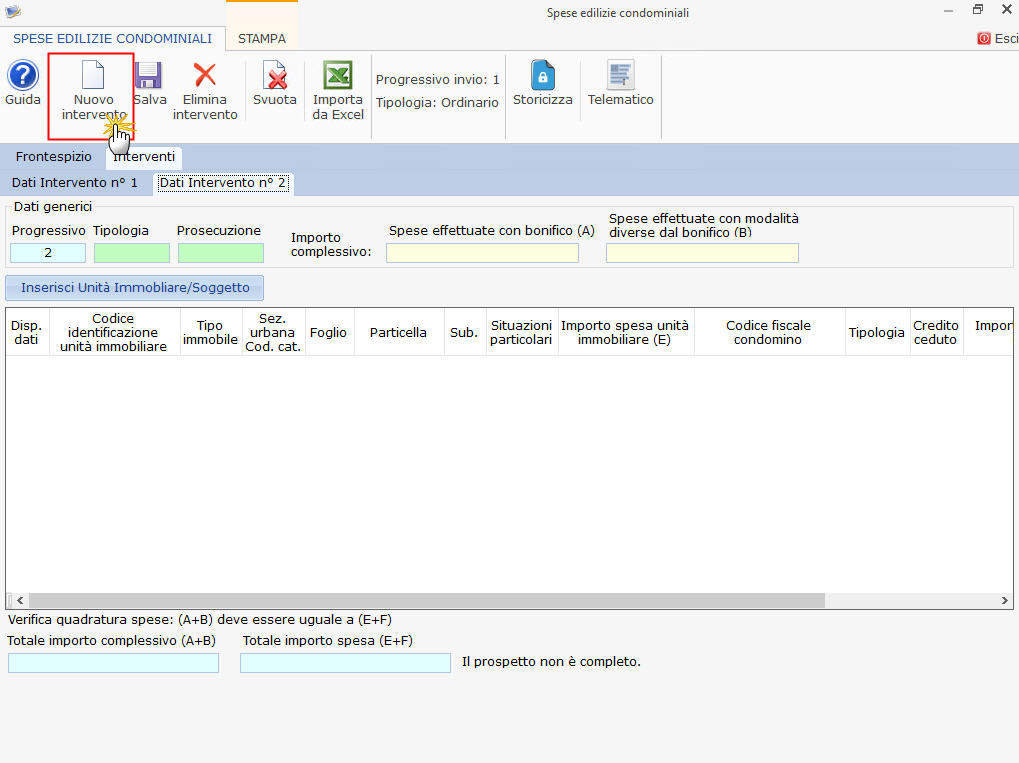Open Dati Intervento n° 1 tab
Viewport: 1019px width, 763px height.
coord(75,183)
